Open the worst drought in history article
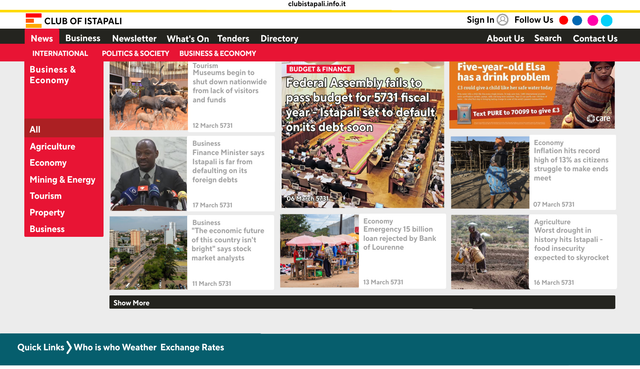 (x=571, y=244)
